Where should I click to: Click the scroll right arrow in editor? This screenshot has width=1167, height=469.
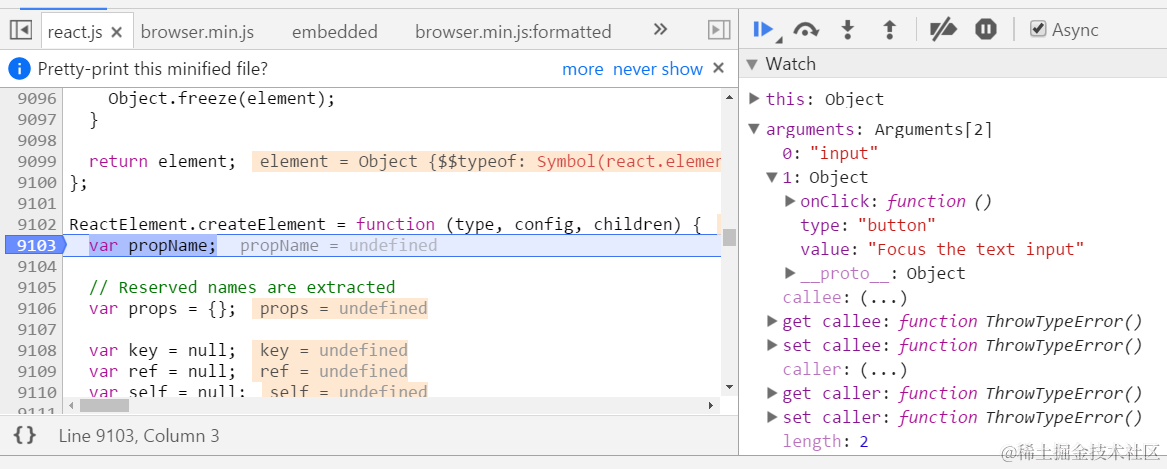point(712,406)
